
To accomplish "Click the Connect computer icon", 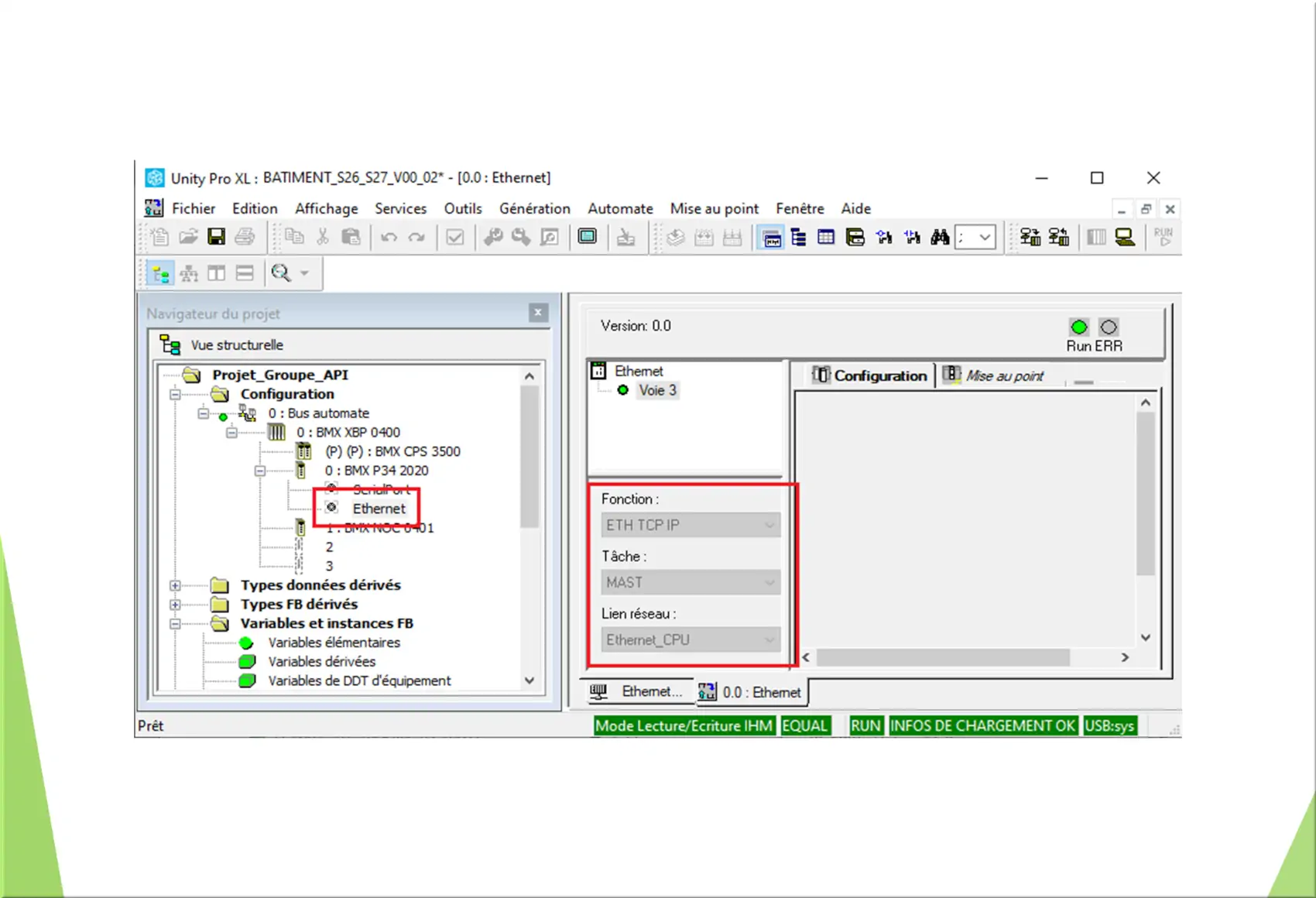I will click(x=1125, y=238).
